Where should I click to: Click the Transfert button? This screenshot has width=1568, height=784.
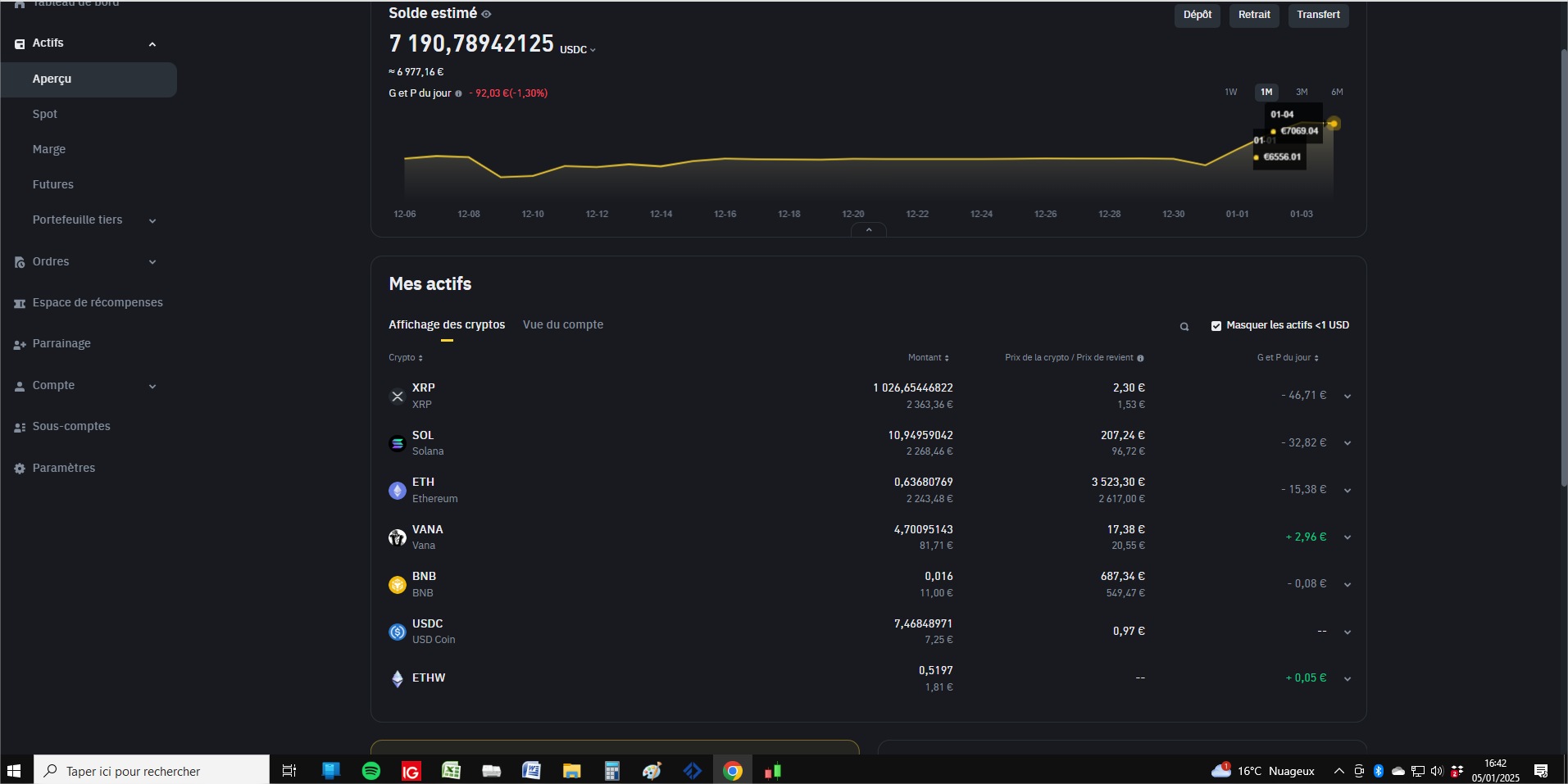click(x=1318, y=15)
